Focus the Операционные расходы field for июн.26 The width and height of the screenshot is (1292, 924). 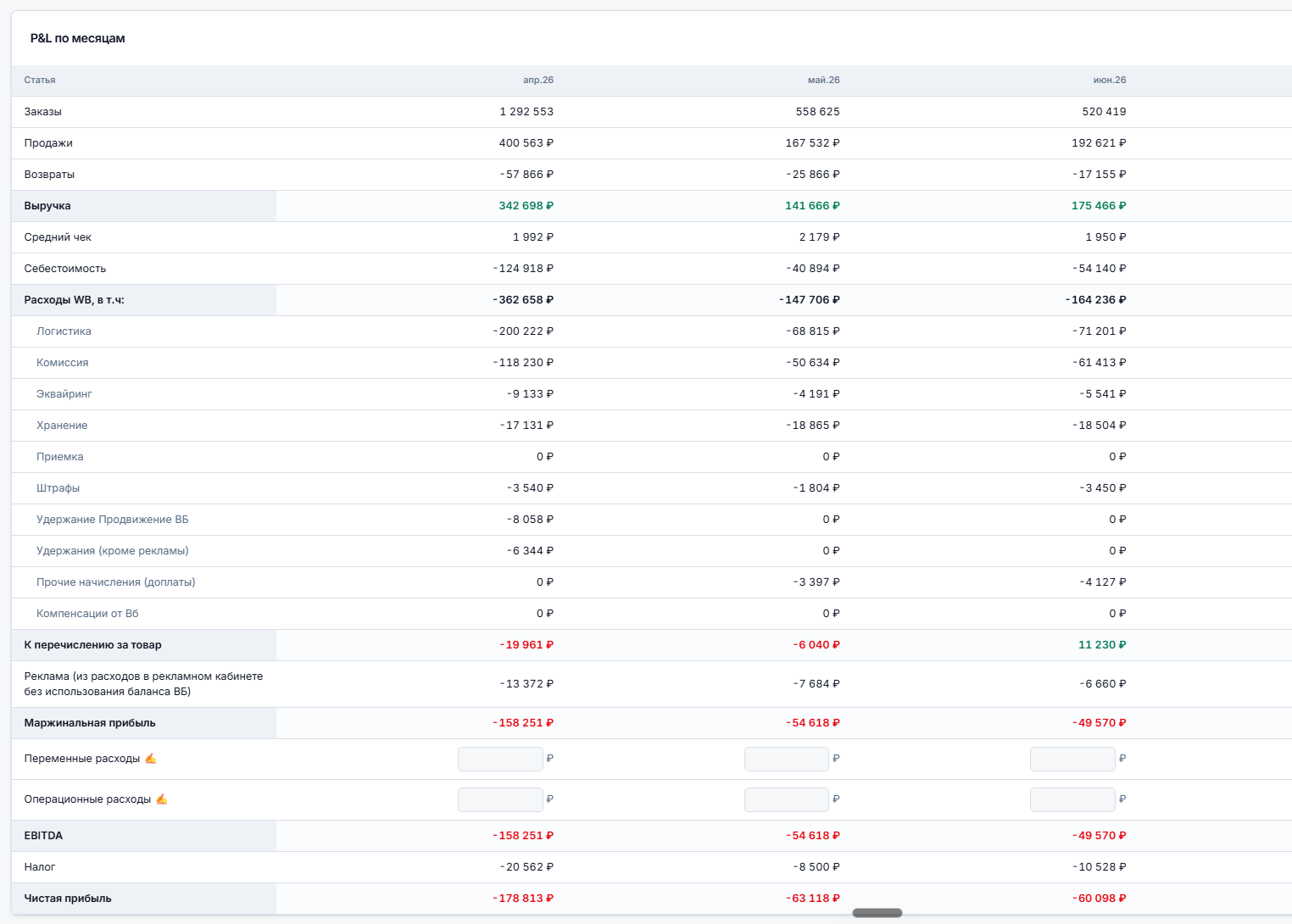click(1072, 799)
